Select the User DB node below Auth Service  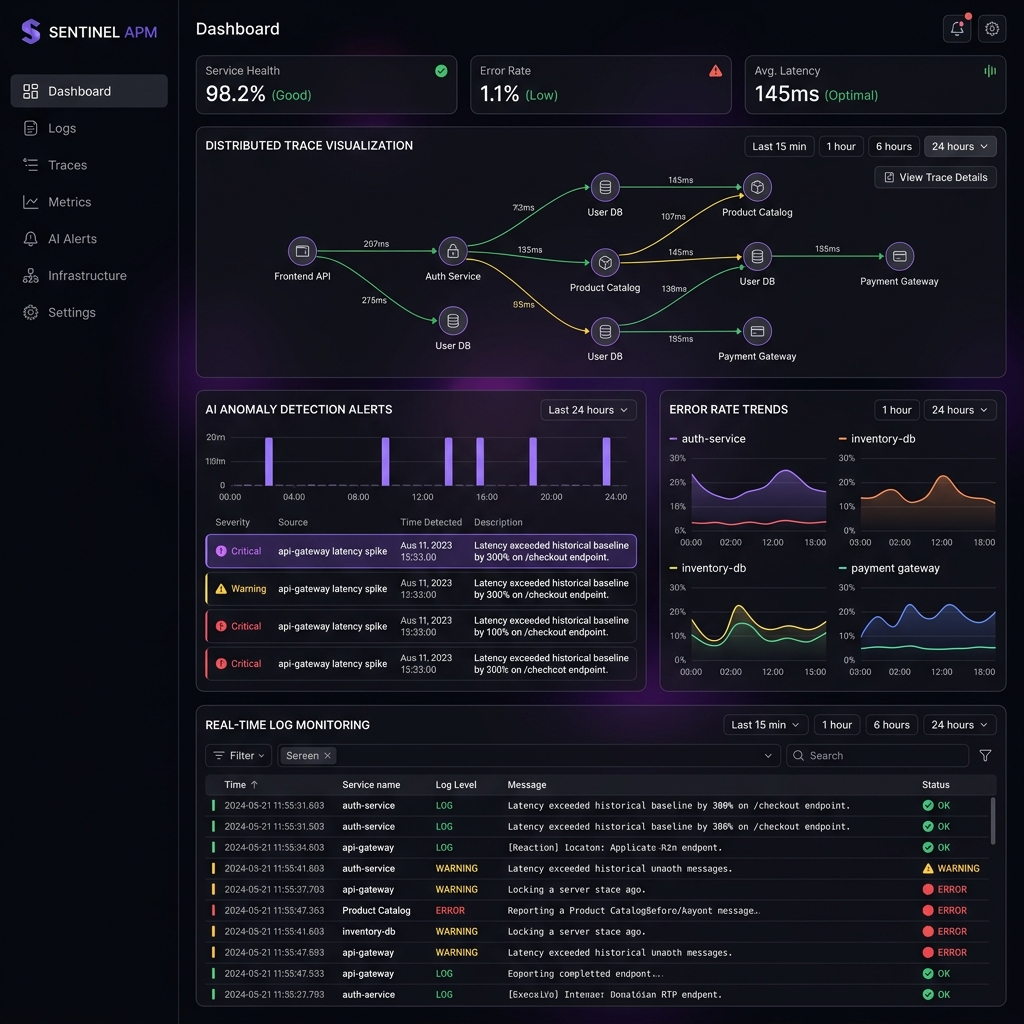[453, 321]
